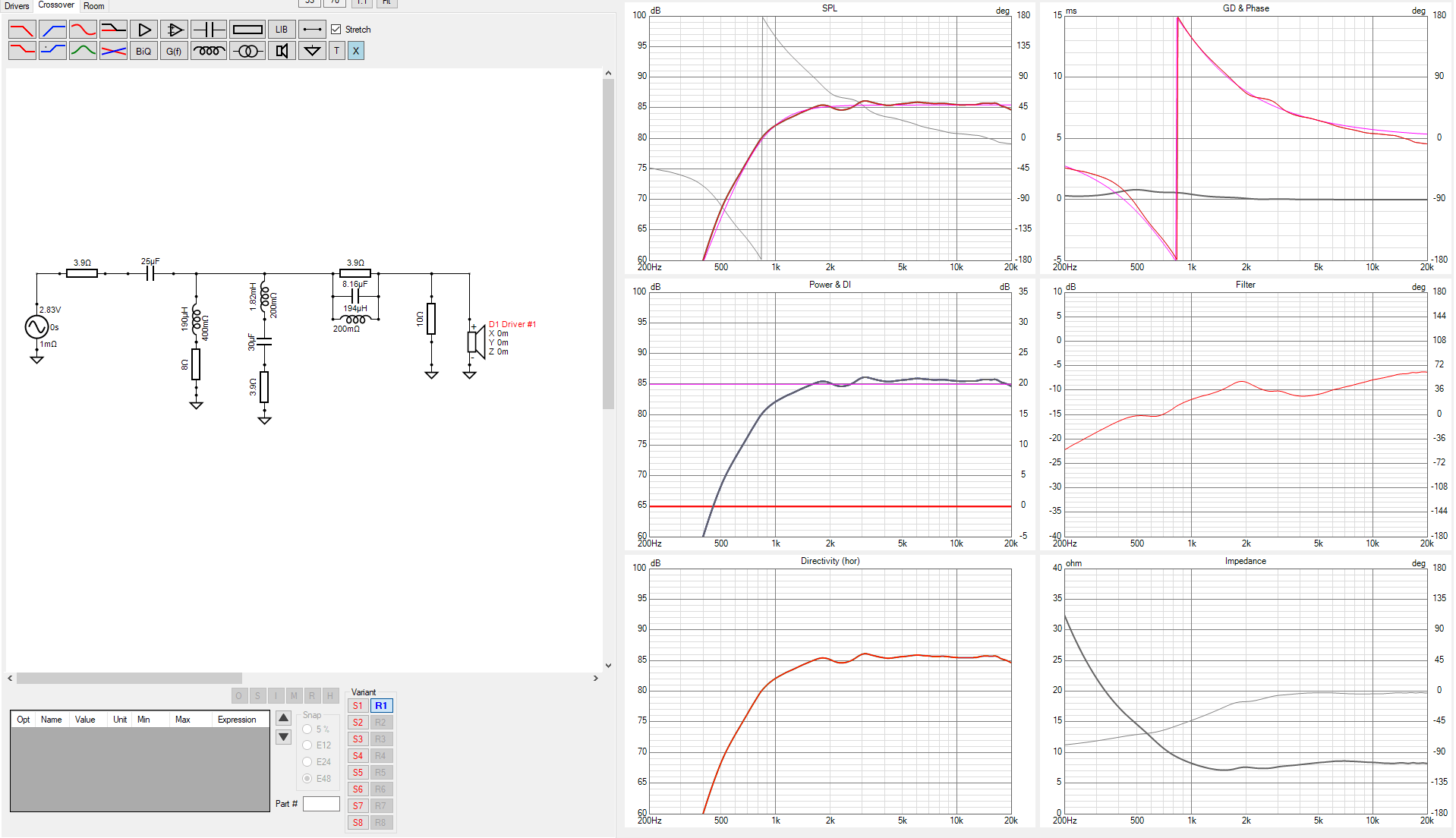Activate the R1 variant

pyautogui.click(x=381, y=706)
